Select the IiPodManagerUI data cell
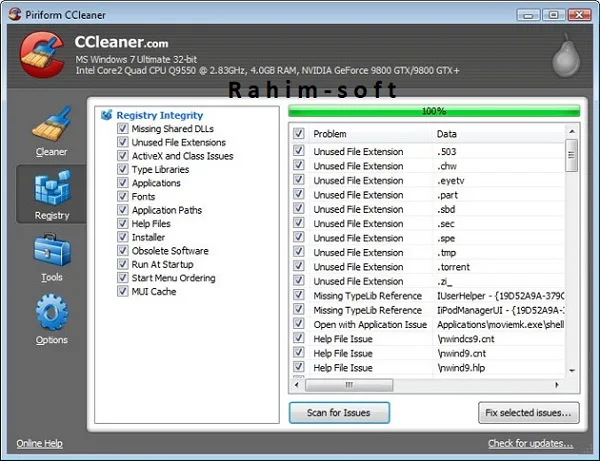This screenshot has width=600, height=461. (x=499, y=310)
